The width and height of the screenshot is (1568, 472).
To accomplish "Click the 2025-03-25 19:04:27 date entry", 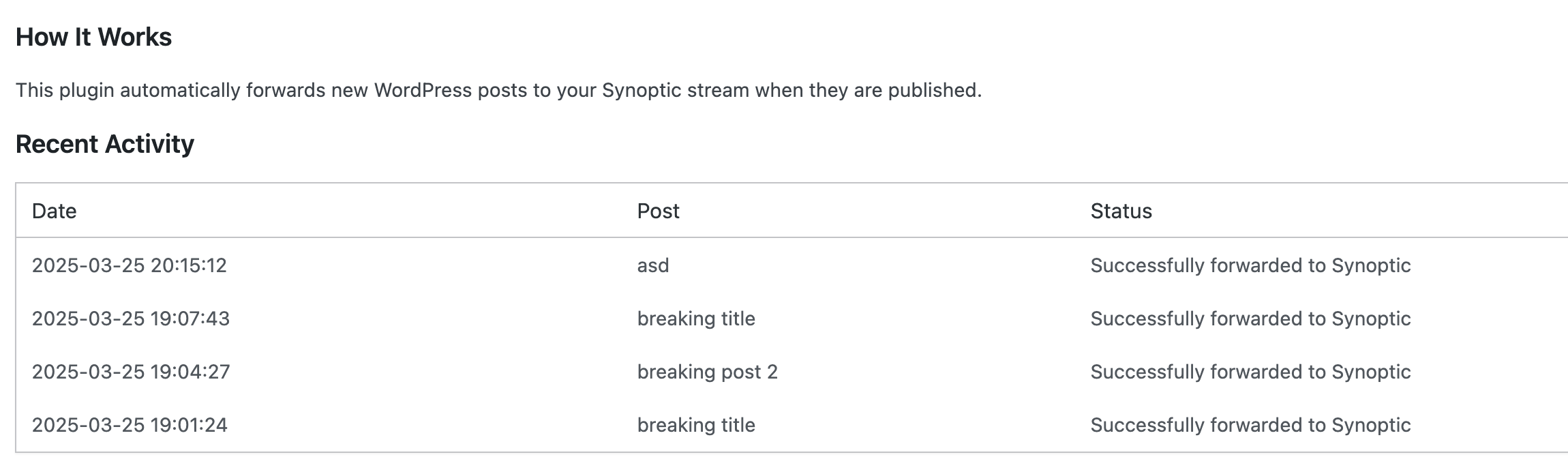I will point(130,372).
